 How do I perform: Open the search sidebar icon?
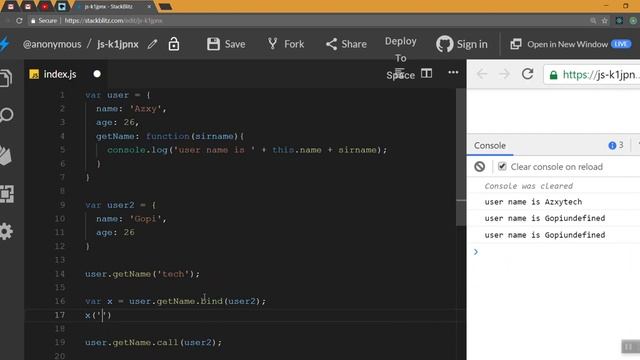7,116
